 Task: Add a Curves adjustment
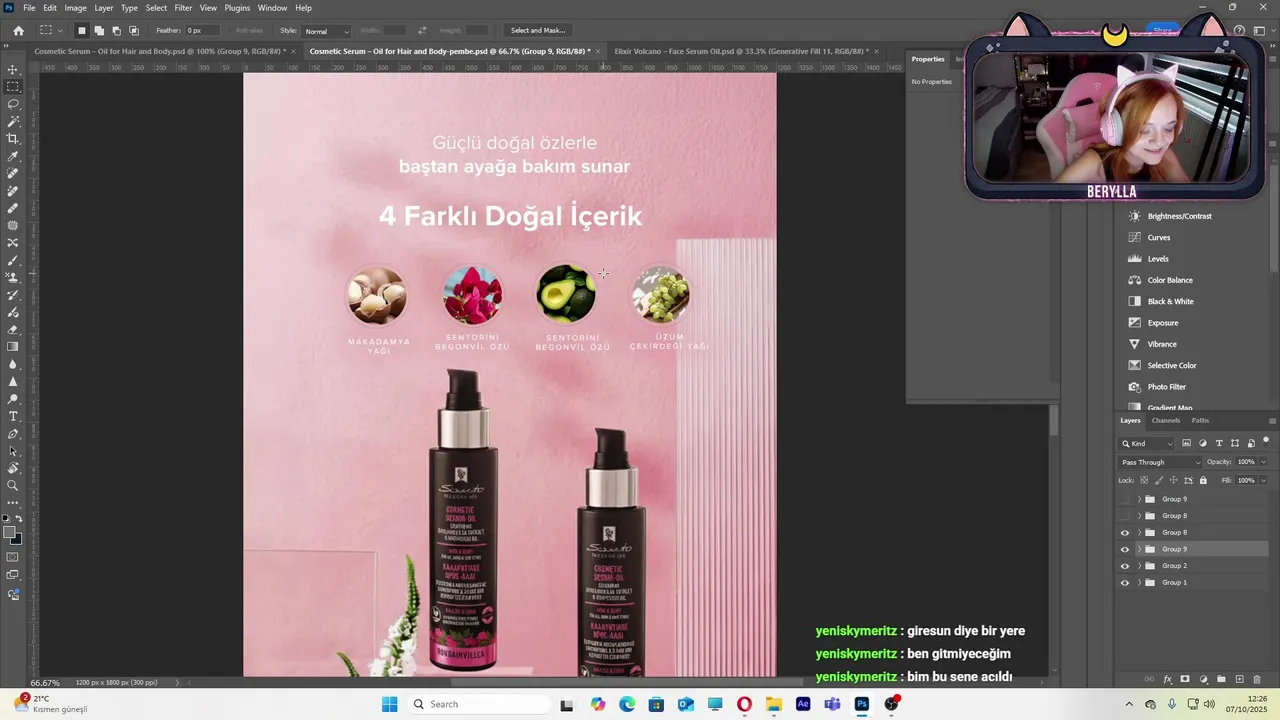[1159, 237]
